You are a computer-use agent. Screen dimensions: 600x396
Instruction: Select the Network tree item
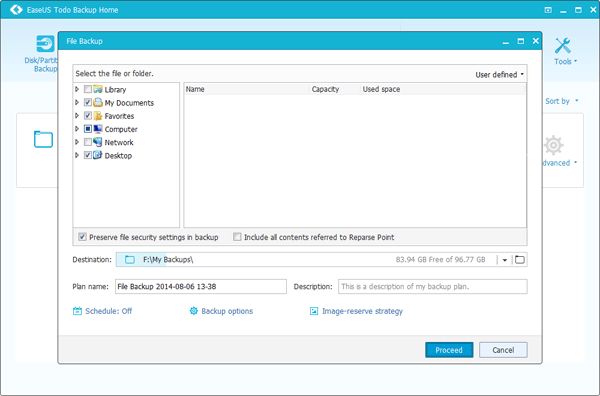(x=119, y=142)
